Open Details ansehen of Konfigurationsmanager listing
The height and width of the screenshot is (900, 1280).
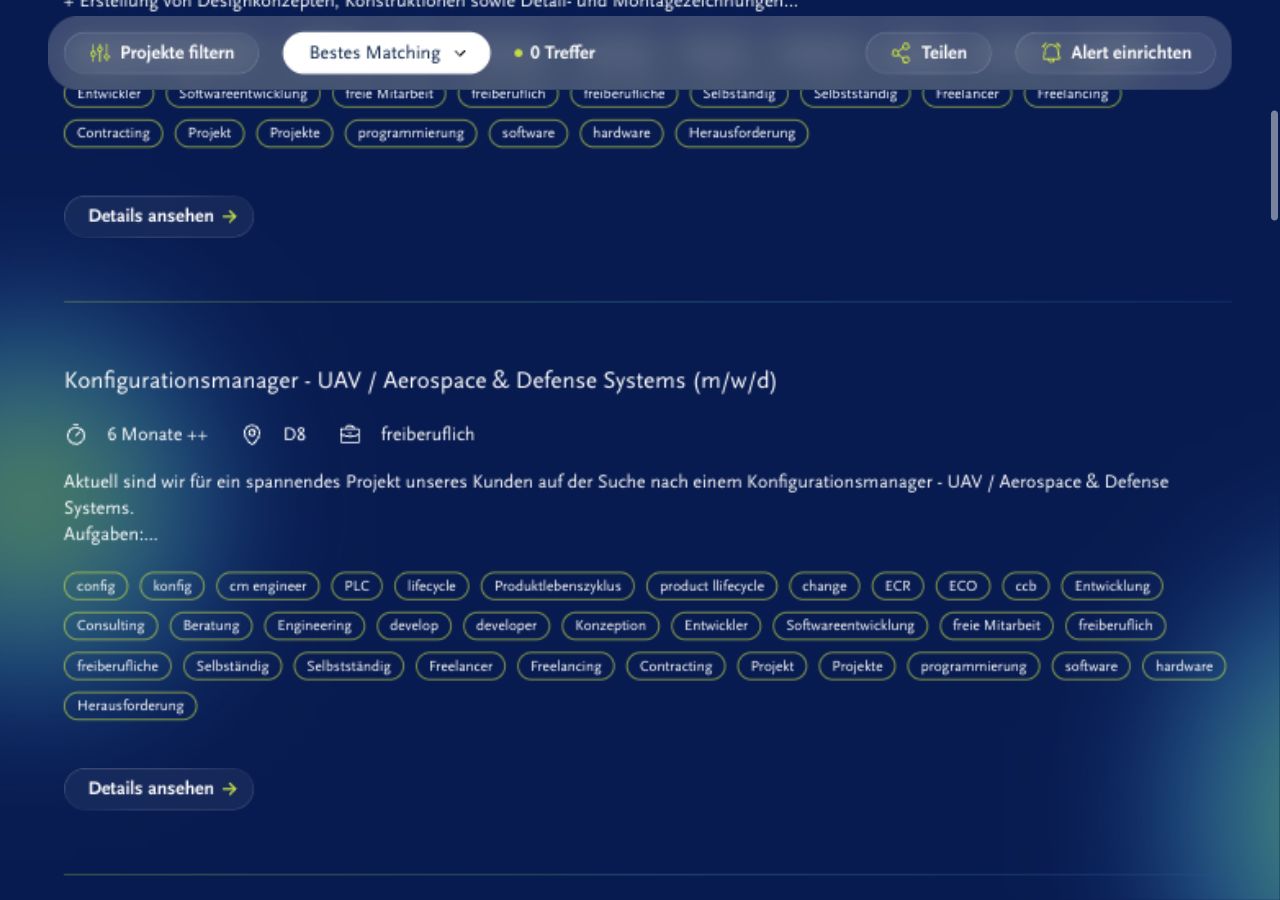click(159, 789)
